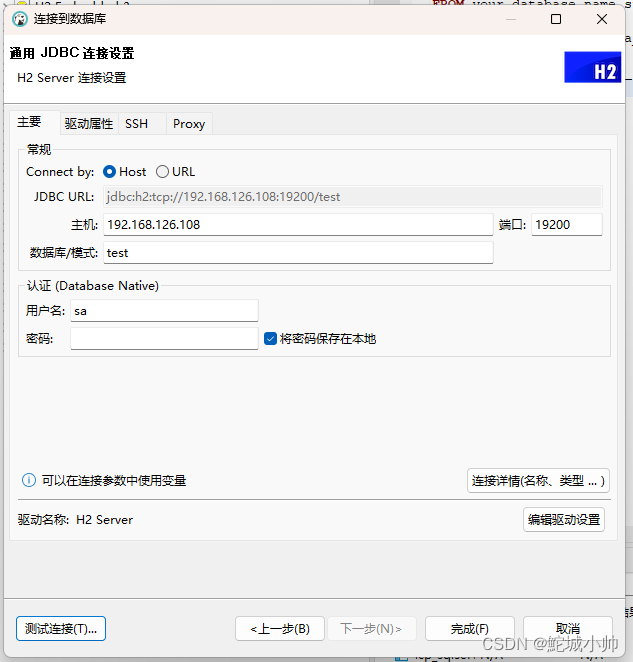Click the 通用 JDBC 连接设置 heading

(72, 53)
